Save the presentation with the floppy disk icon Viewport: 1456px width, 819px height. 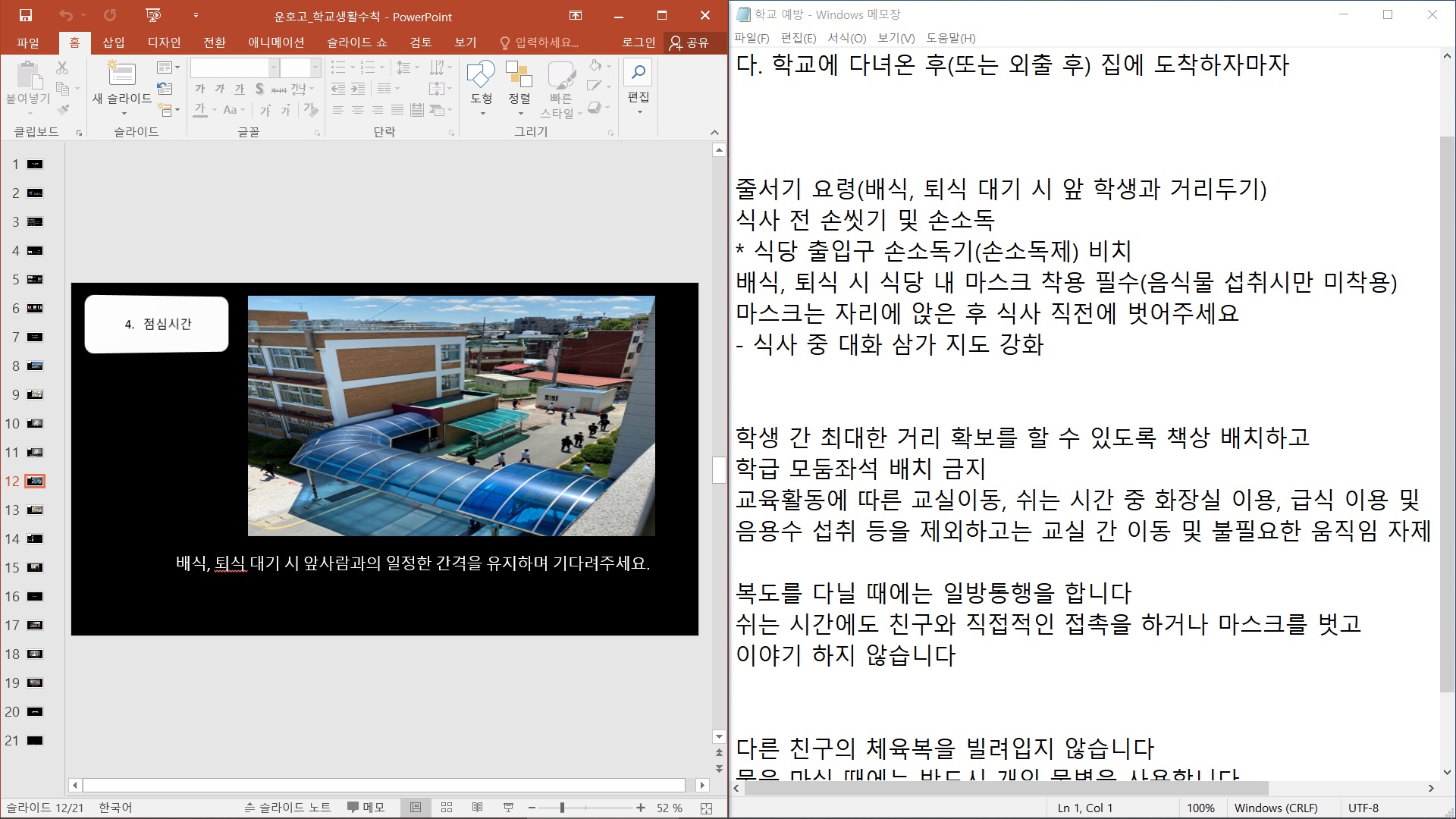(x=26, y=15)
